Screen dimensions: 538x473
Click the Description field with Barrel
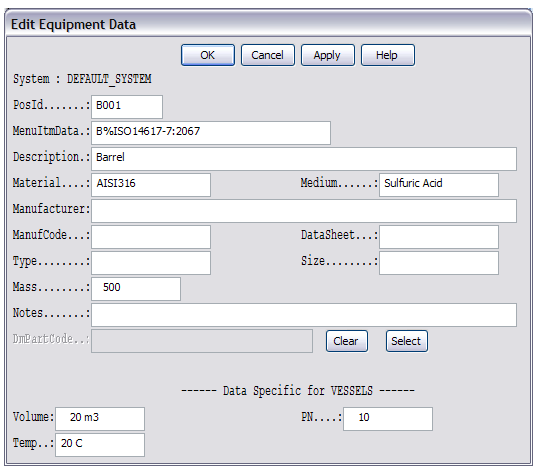(304, 159)
